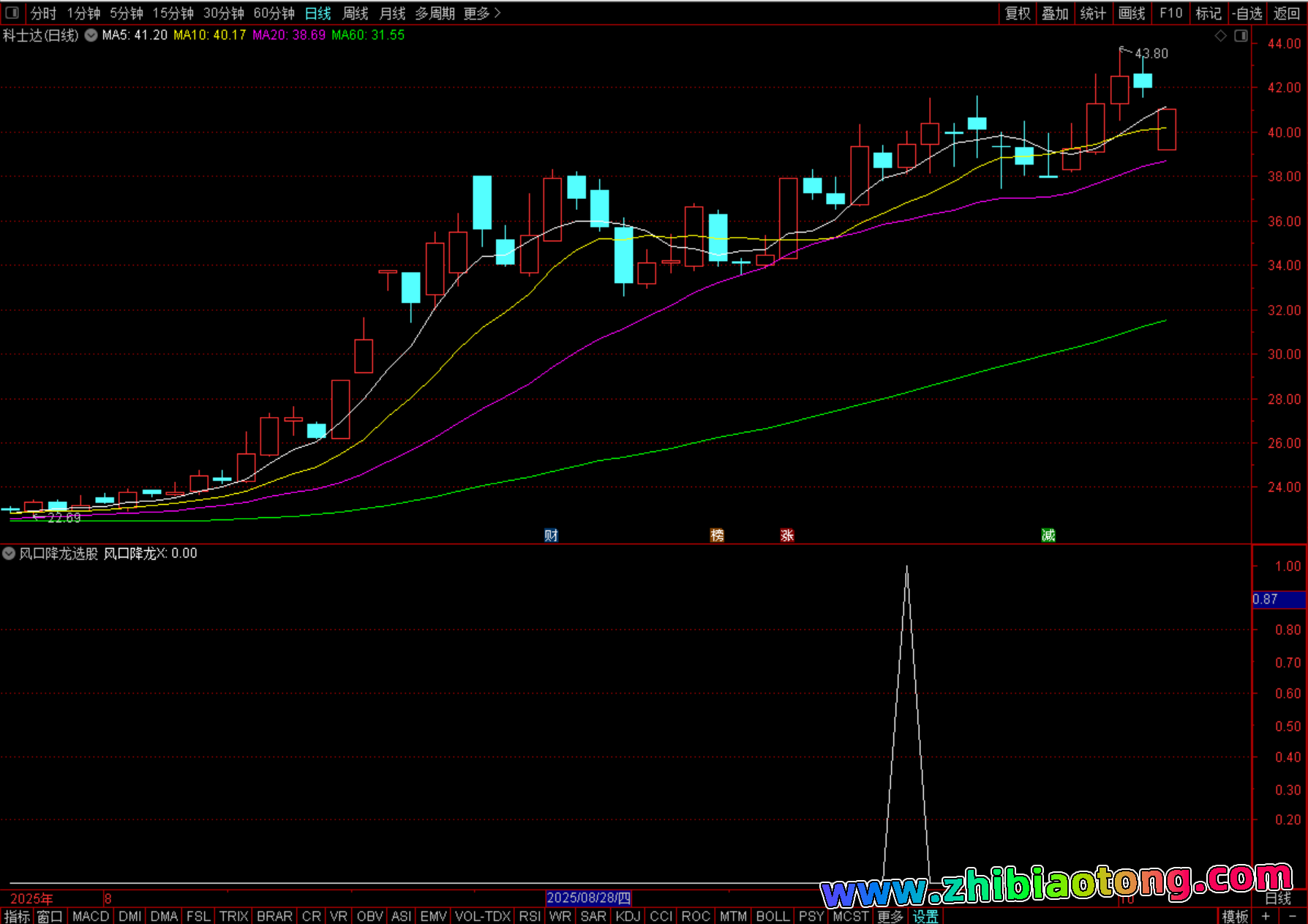Click the blue 财 event marker

coord(551,536)
